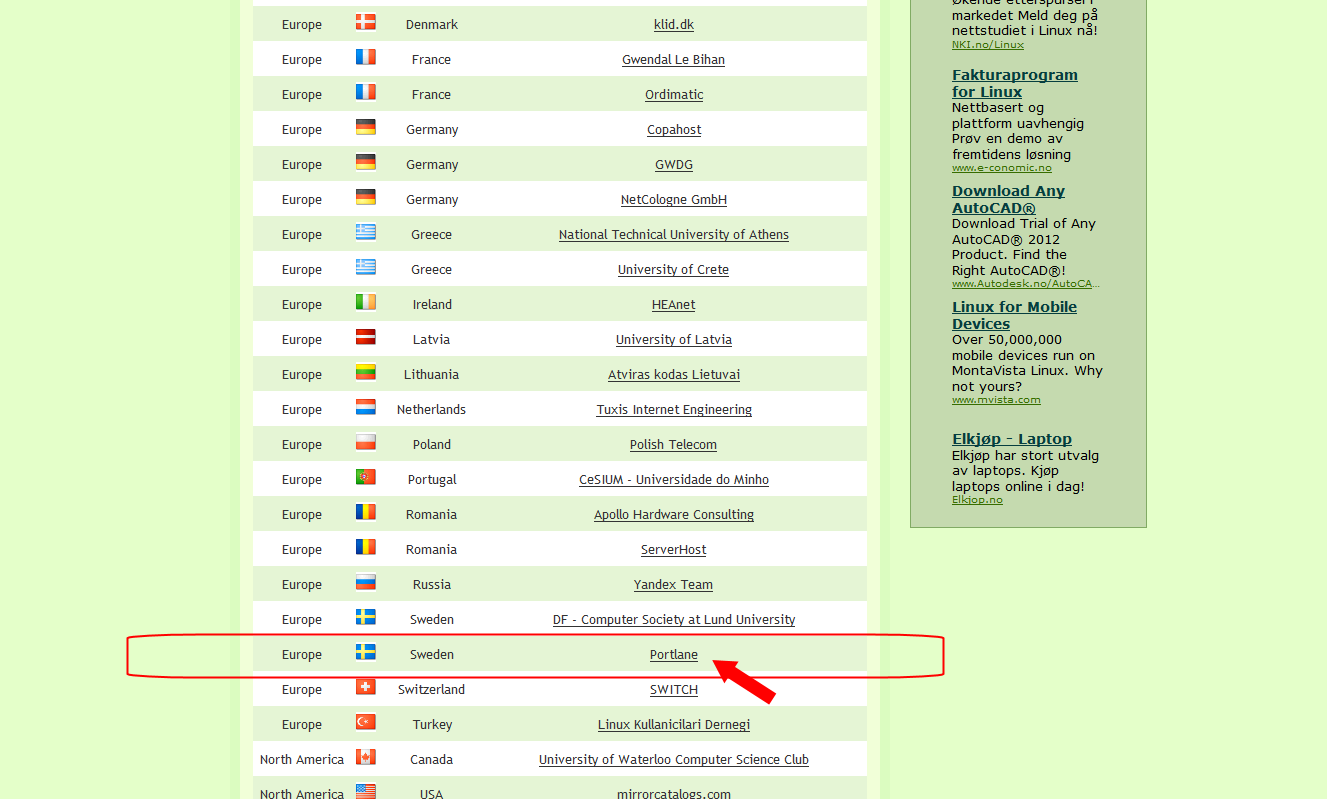Open the Download Any AutoCAD ad
The height and width of the screenshot is (799, 1327).
tap(1008, 199)
